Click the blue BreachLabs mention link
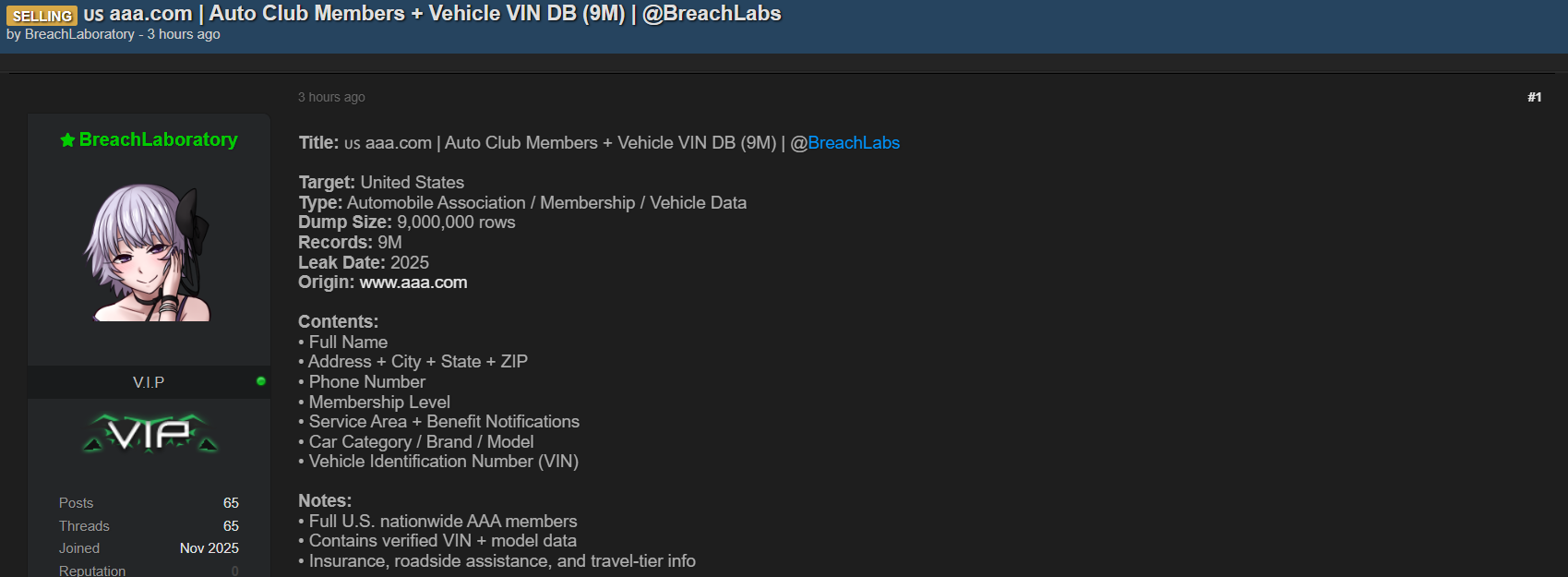Viewport: 1568px width, 577px height. pyautogui.click(x=853, y=143)
